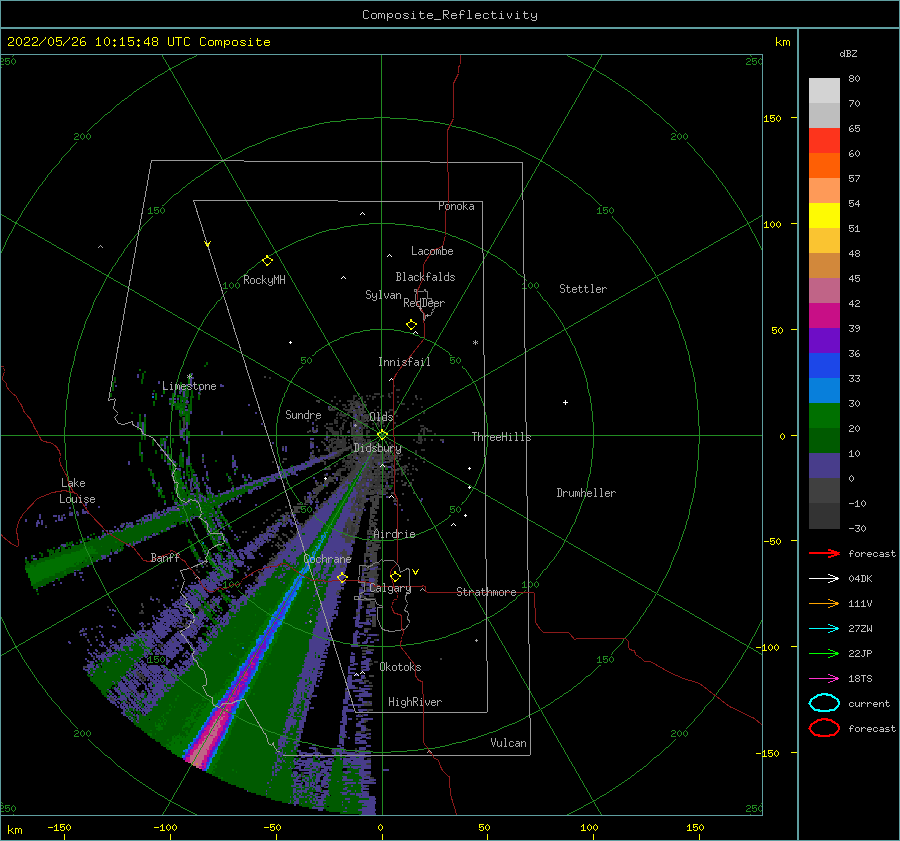Click the km unit label at bottom left

[x=15, y=830]
